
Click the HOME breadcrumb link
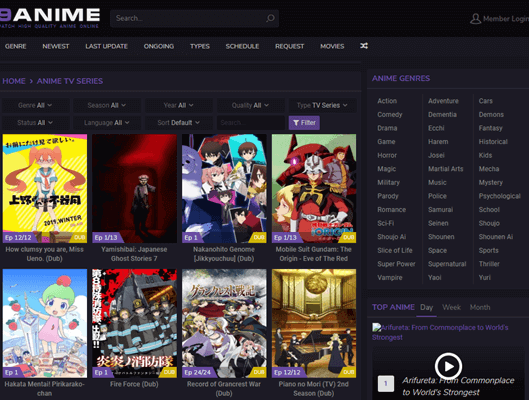[x=14, y=81]
